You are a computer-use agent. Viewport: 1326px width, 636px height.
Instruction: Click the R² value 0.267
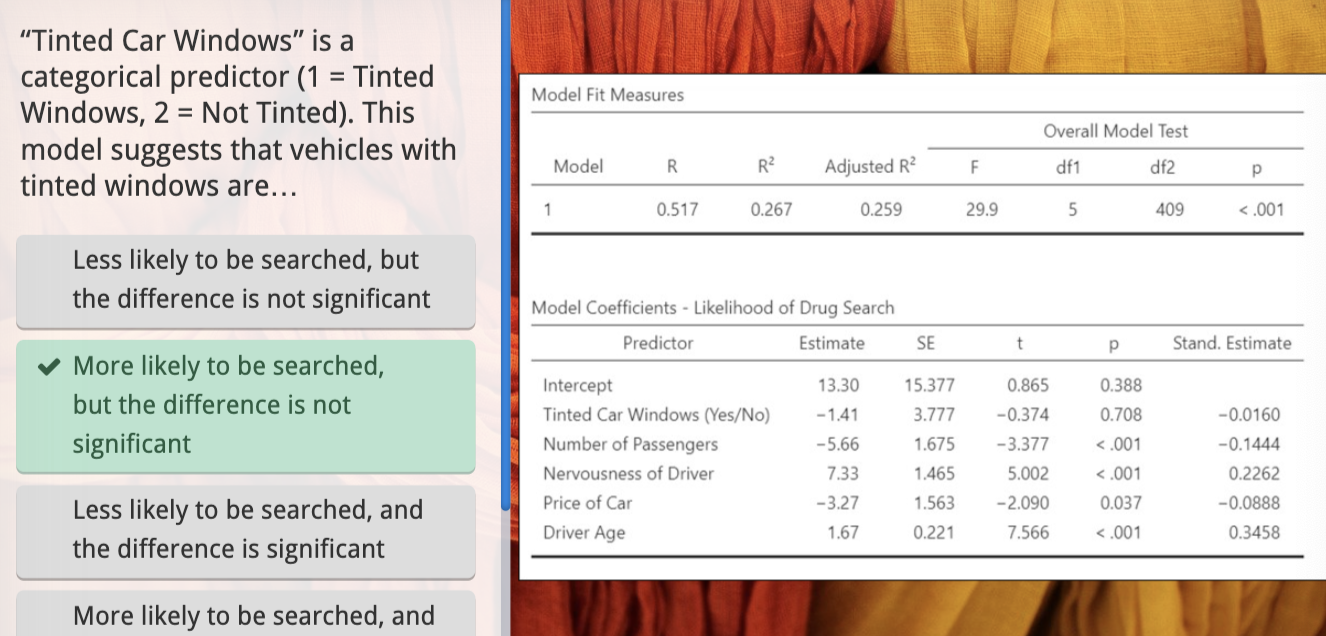771,209
